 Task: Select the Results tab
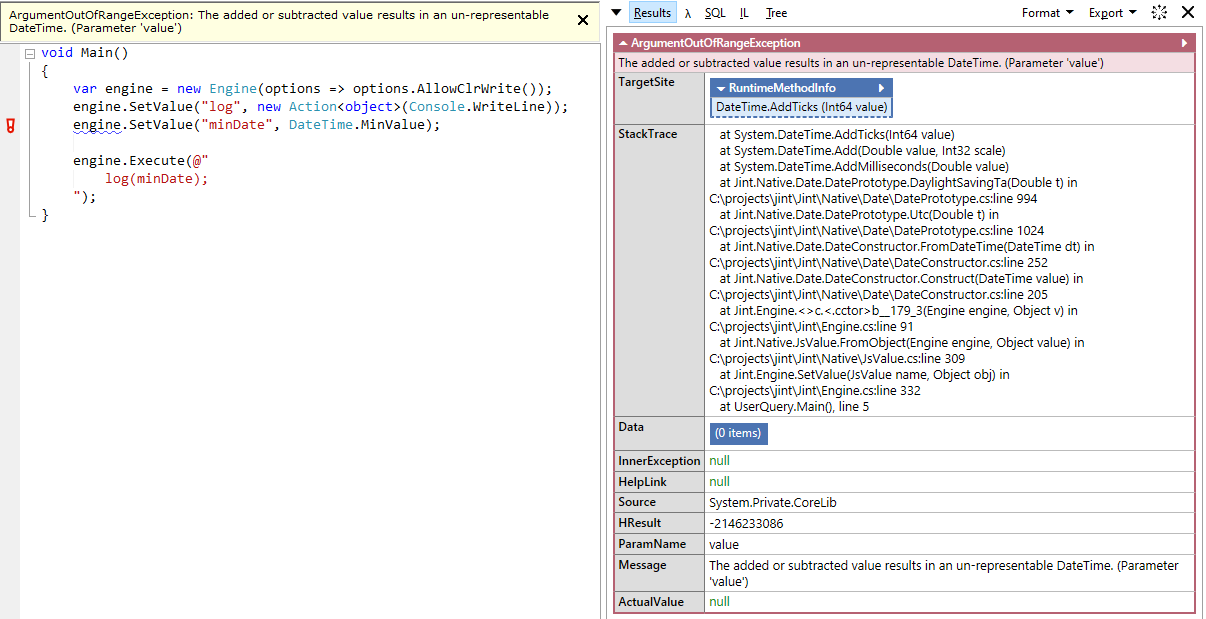click(652, 12)
